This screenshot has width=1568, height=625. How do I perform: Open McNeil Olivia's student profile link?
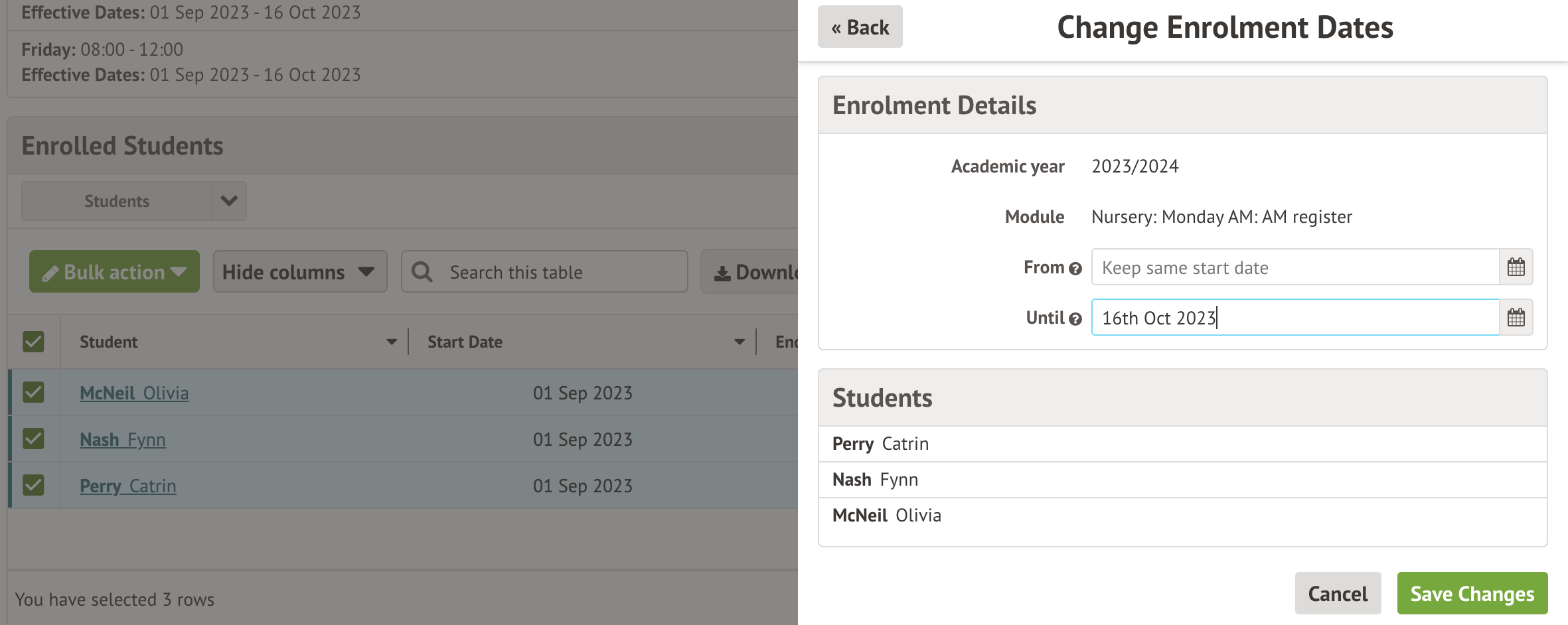tap(134, 393)
